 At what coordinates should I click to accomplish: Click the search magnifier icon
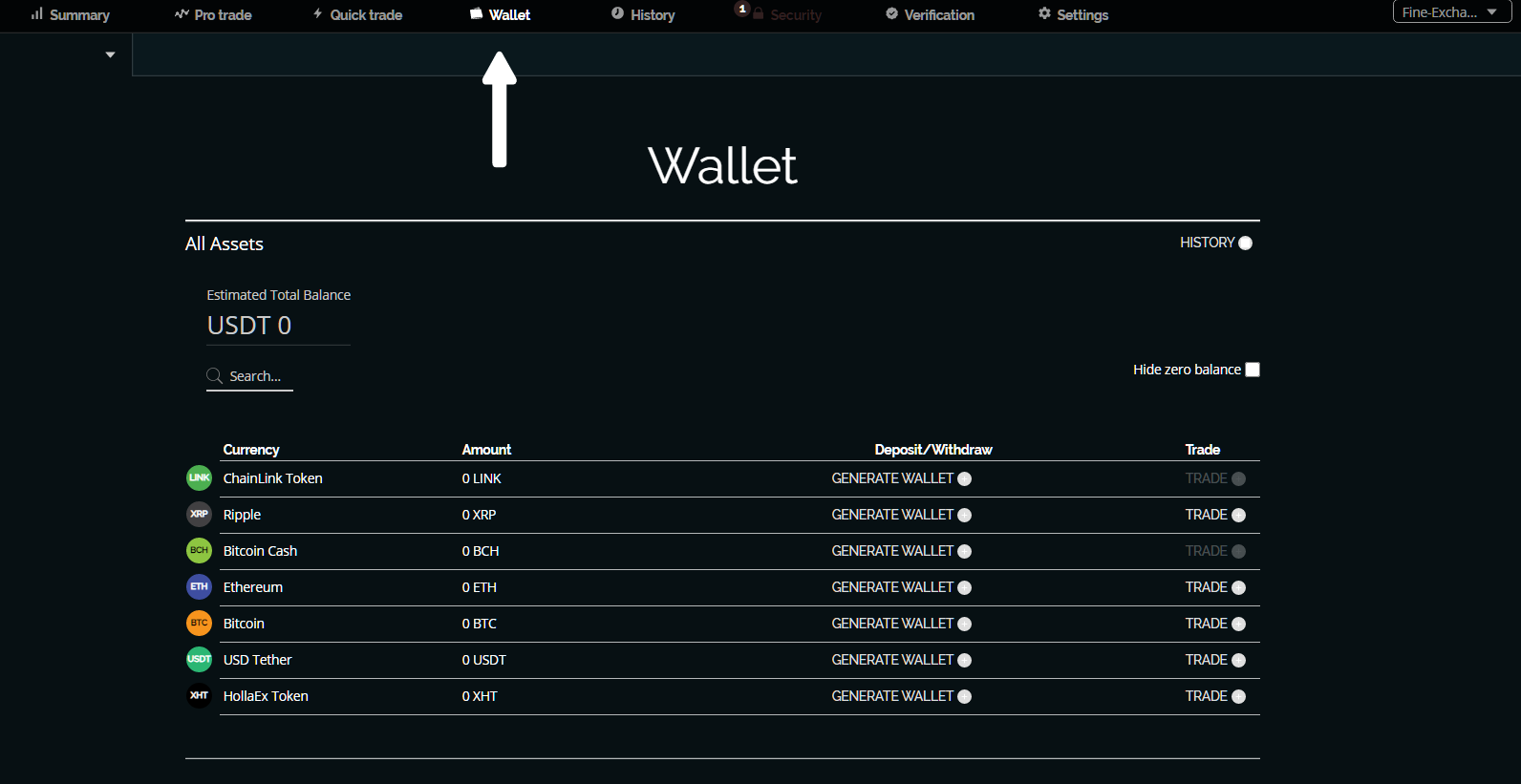click(215, 376)
